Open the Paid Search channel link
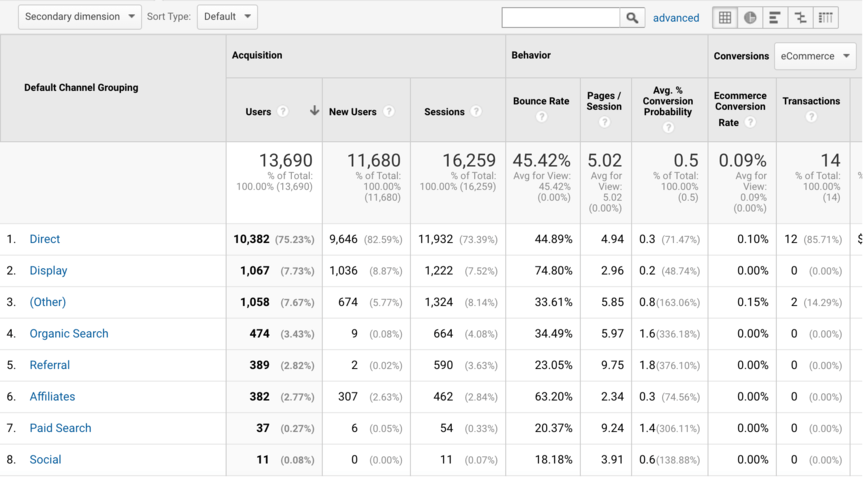Viewport: 864px width, 477px height. (x=60, y=428)
